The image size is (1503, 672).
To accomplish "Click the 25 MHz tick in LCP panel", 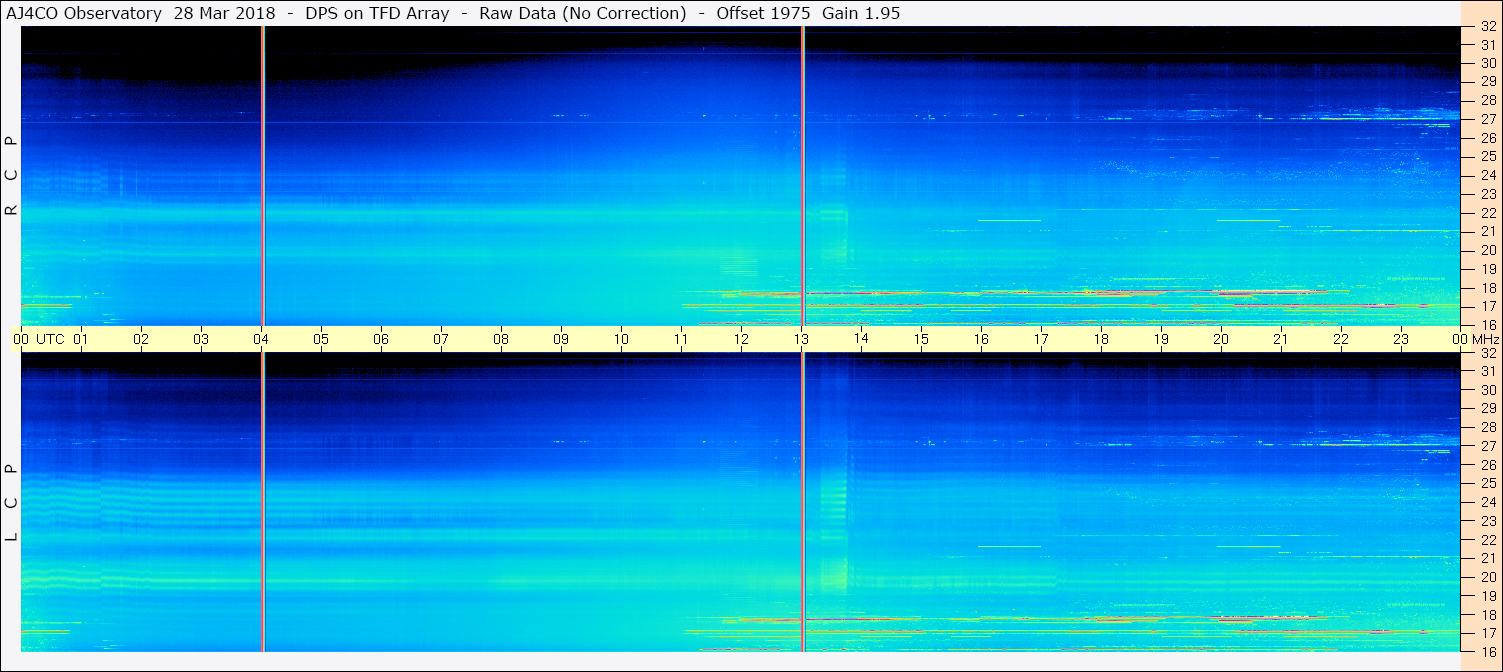I will 1487,484.
